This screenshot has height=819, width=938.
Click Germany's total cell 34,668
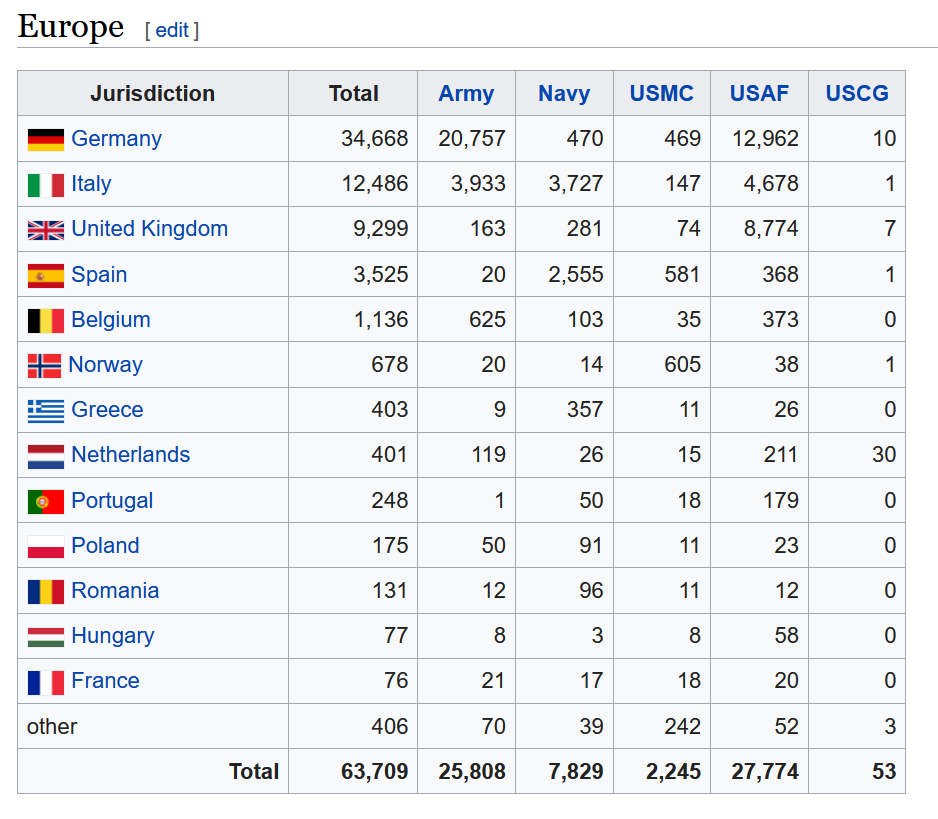pos(374,139)
